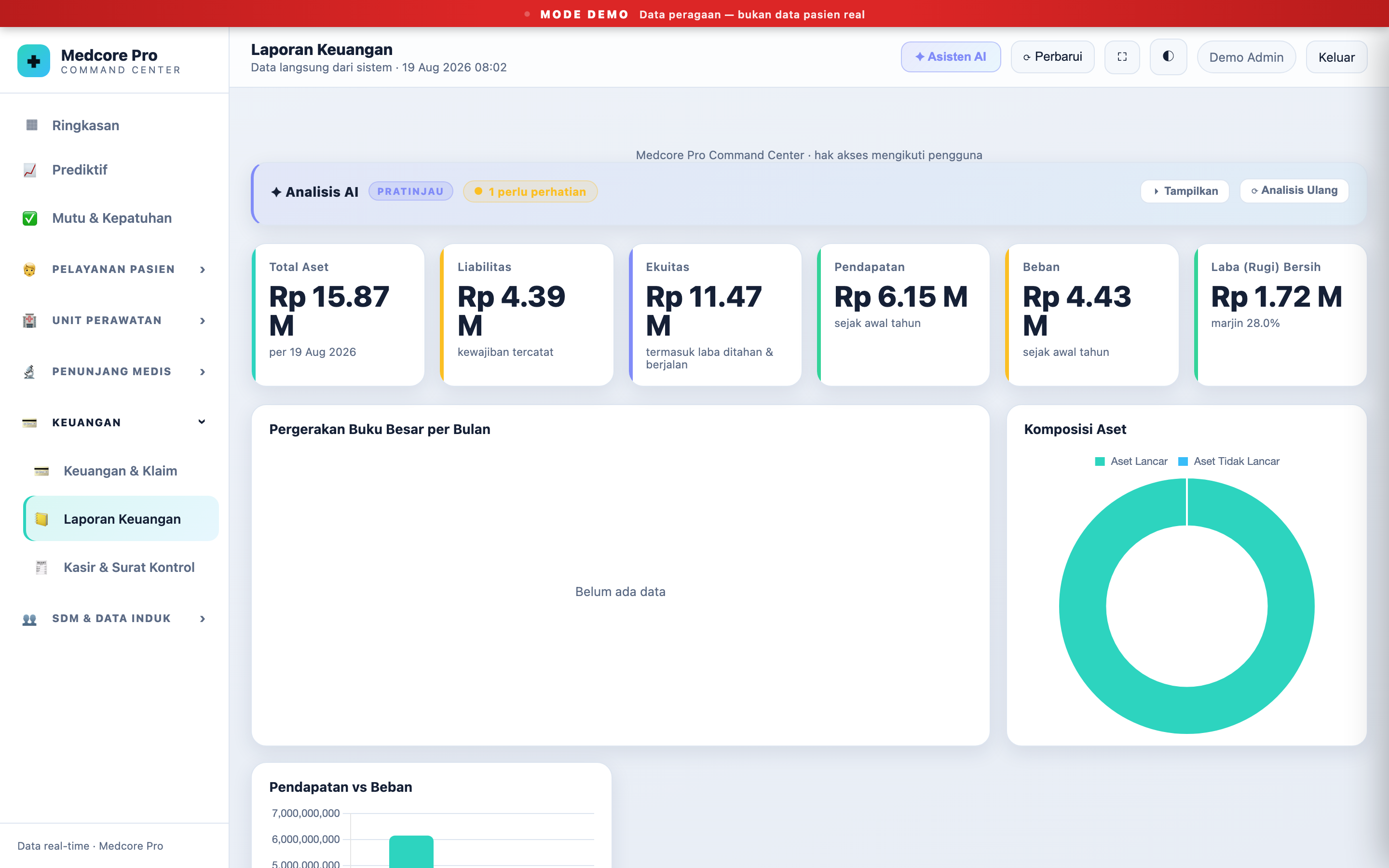Open the Asisten AI button
This screenshot has width=1389, height=868.
coord(951,57)
